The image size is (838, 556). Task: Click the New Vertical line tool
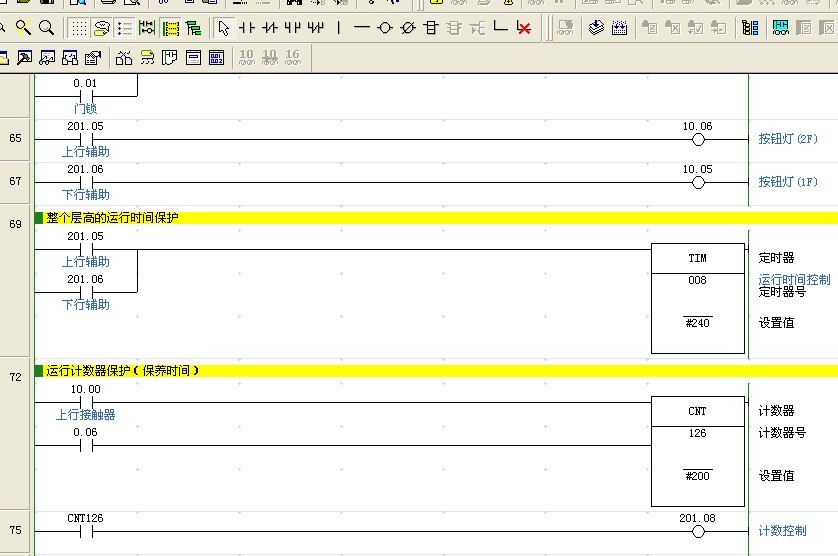click(x=338, y=28)
